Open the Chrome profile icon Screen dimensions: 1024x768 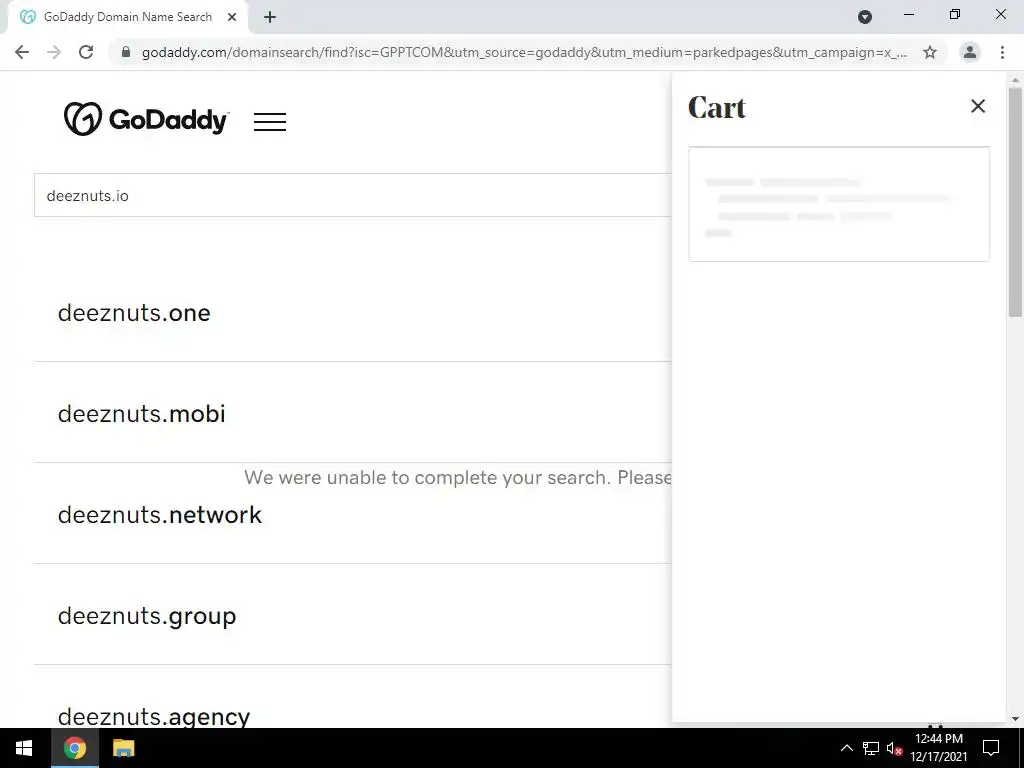pyautogui.click(x=970, y=52)
